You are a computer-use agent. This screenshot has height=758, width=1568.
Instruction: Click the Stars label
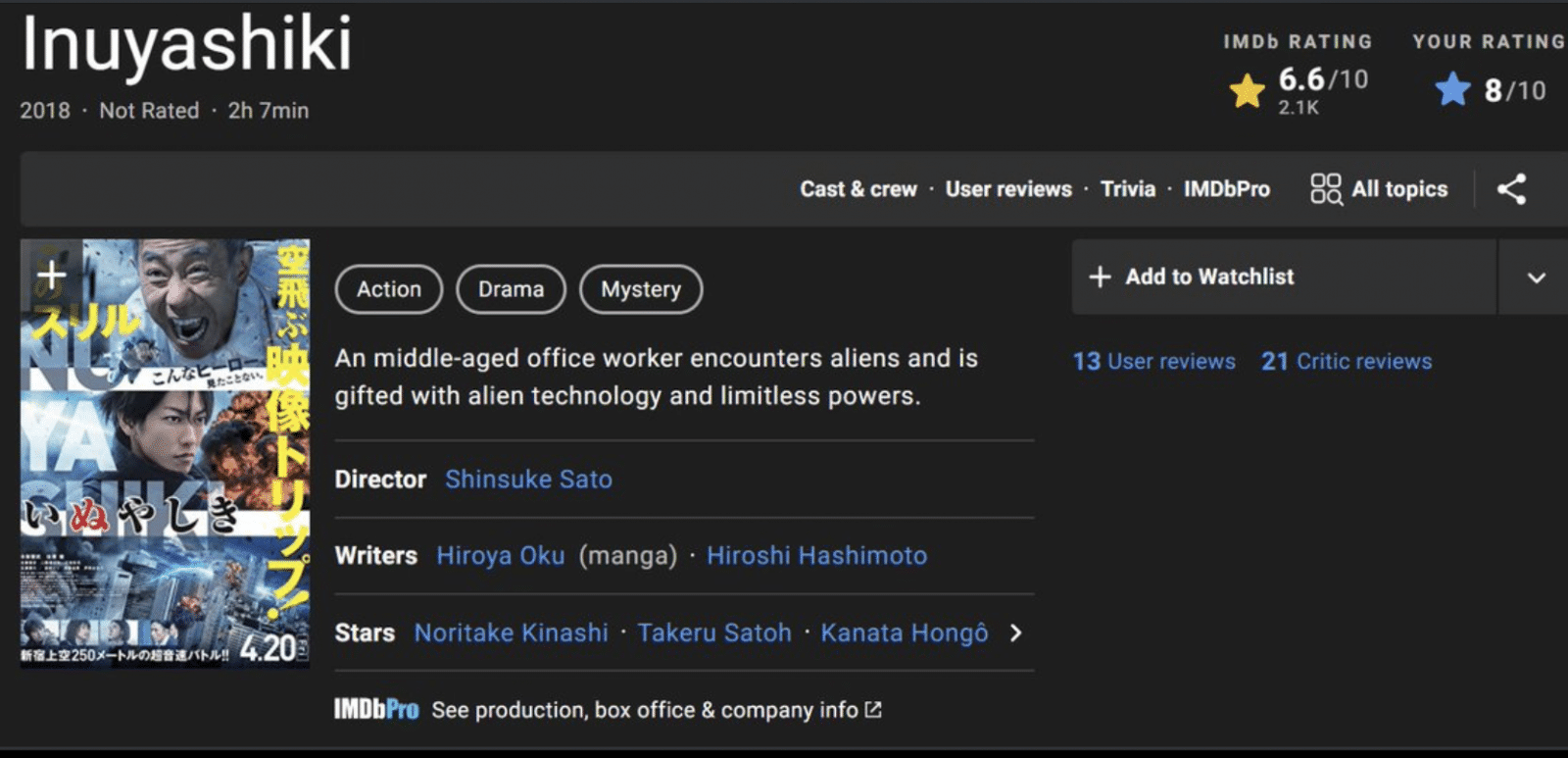coord(365,633)
